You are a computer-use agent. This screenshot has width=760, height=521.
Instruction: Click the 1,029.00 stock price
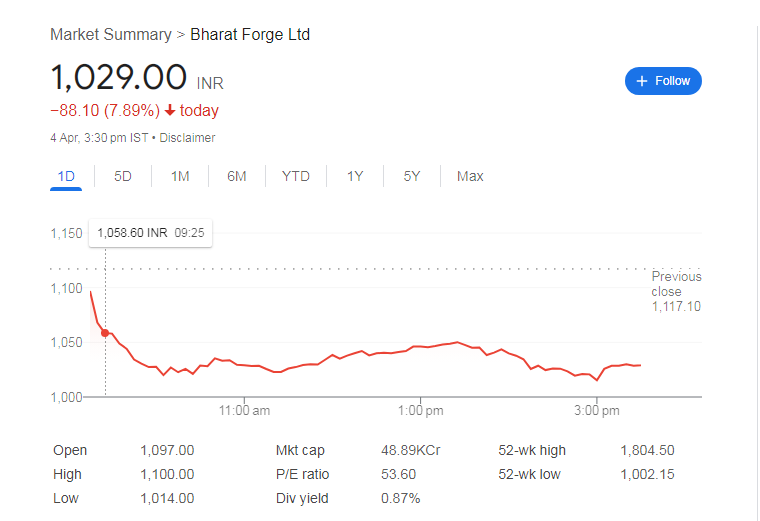pos(119,78)
